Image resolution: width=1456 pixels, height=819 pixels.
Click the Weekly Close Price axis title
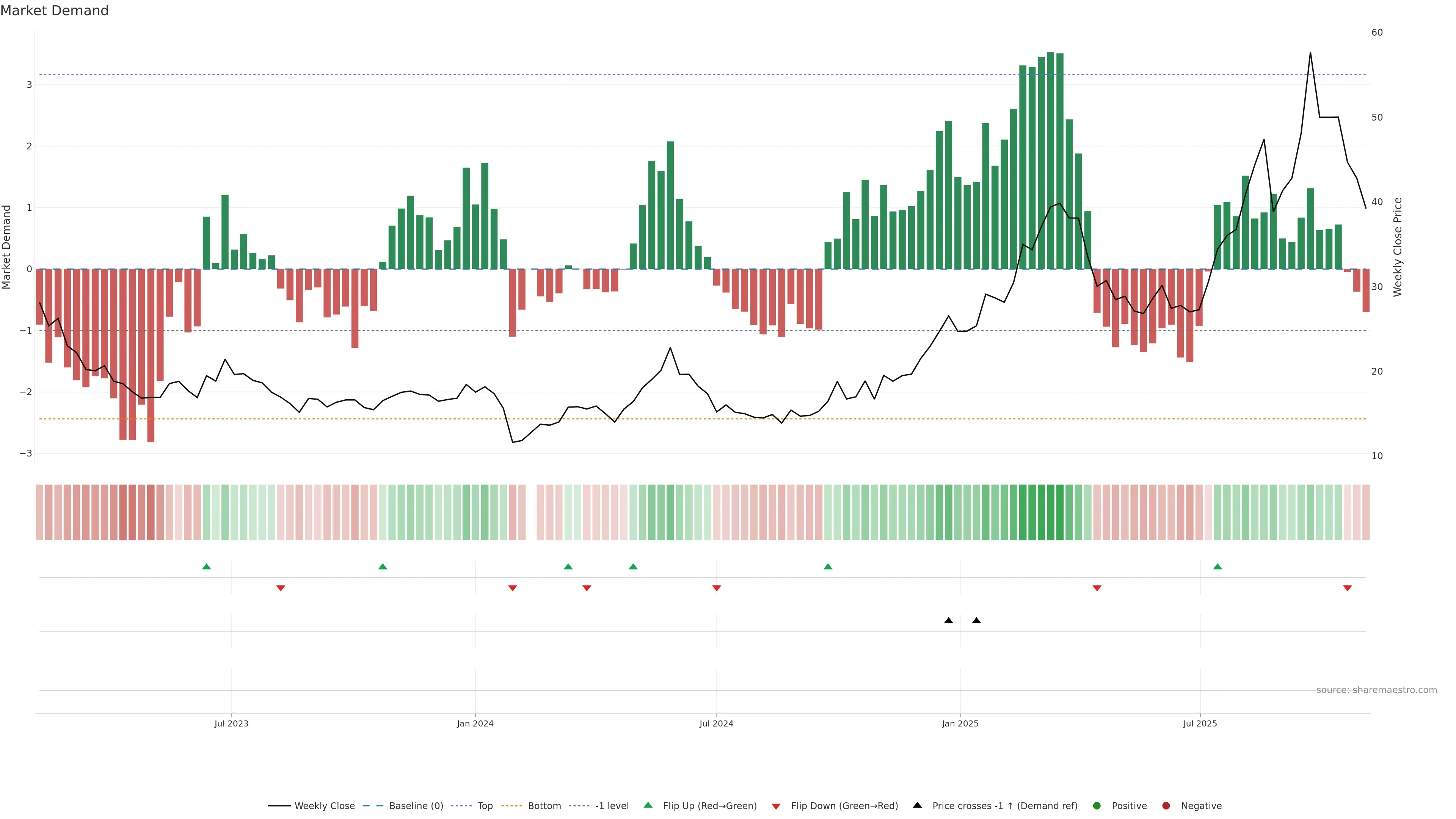click(1397, 247)
